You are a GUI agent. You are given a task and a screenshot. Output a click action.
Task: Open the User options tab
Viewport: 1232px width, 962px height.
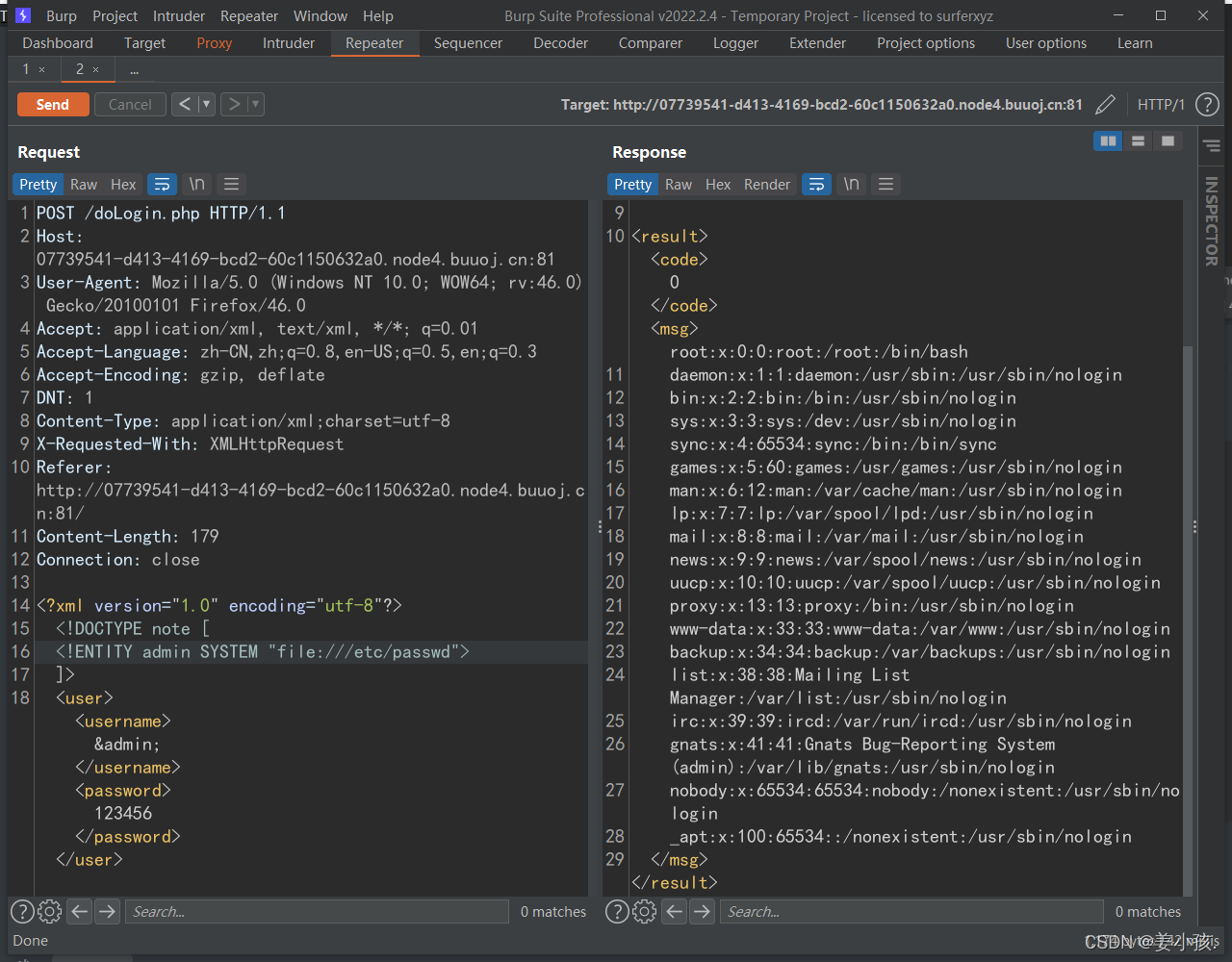(1046, 43)
